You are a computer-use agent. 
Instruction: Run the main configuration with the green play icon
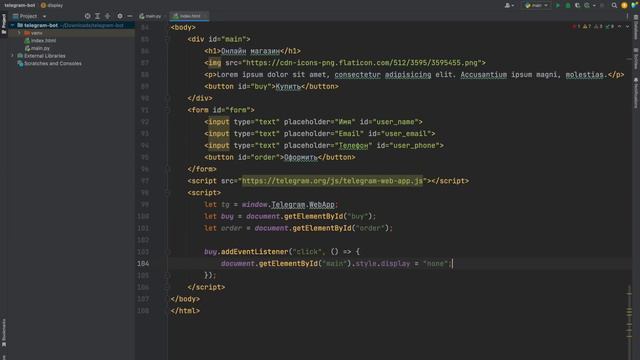point(558,5)
